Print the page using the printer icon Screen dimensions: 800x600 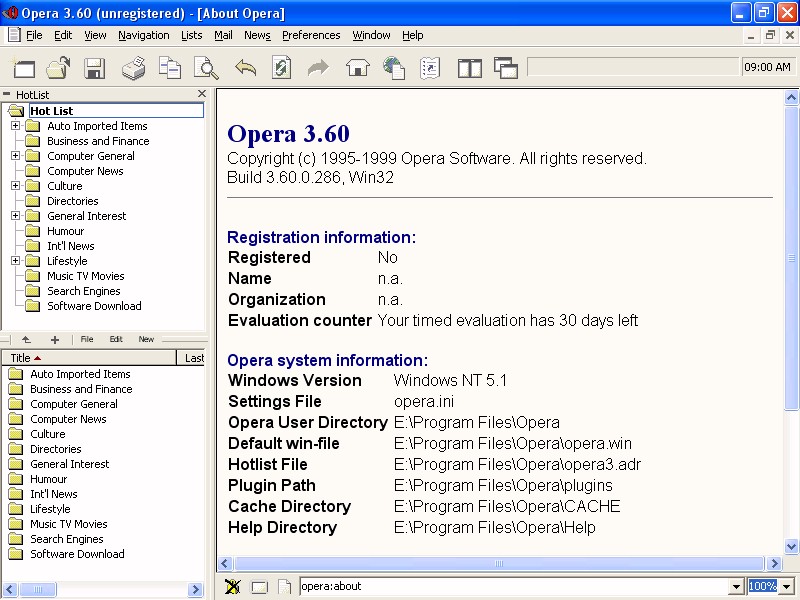[134, 68]
